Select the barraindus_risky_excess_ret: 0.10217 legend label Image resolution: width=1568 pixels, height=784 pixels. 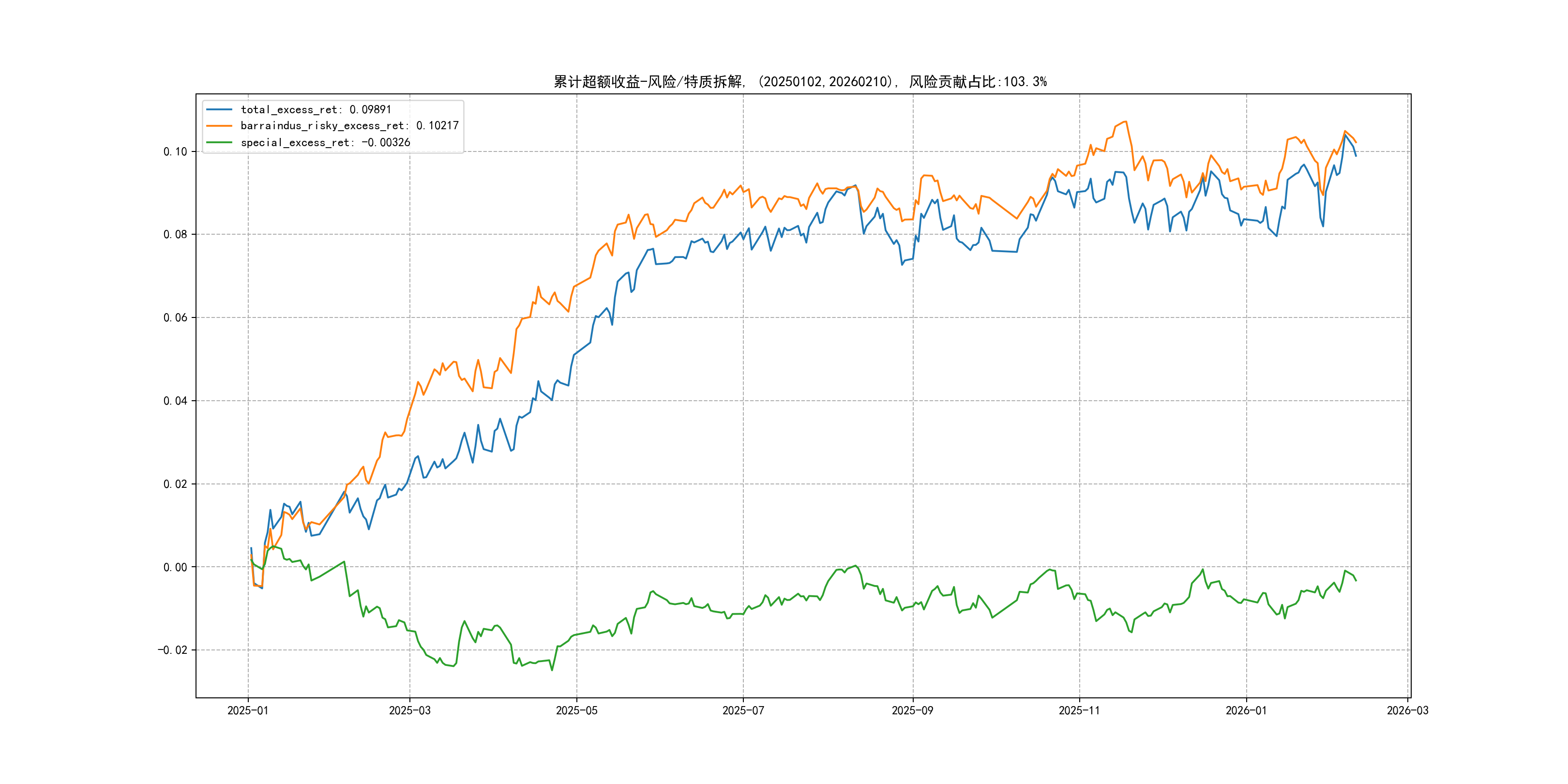(349, 126)
